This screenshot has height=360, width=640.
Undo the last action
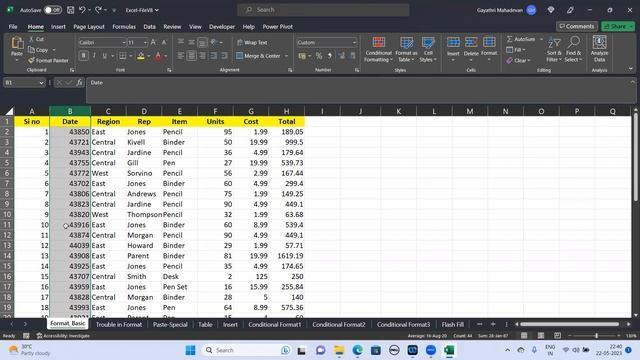click(82, 10)
